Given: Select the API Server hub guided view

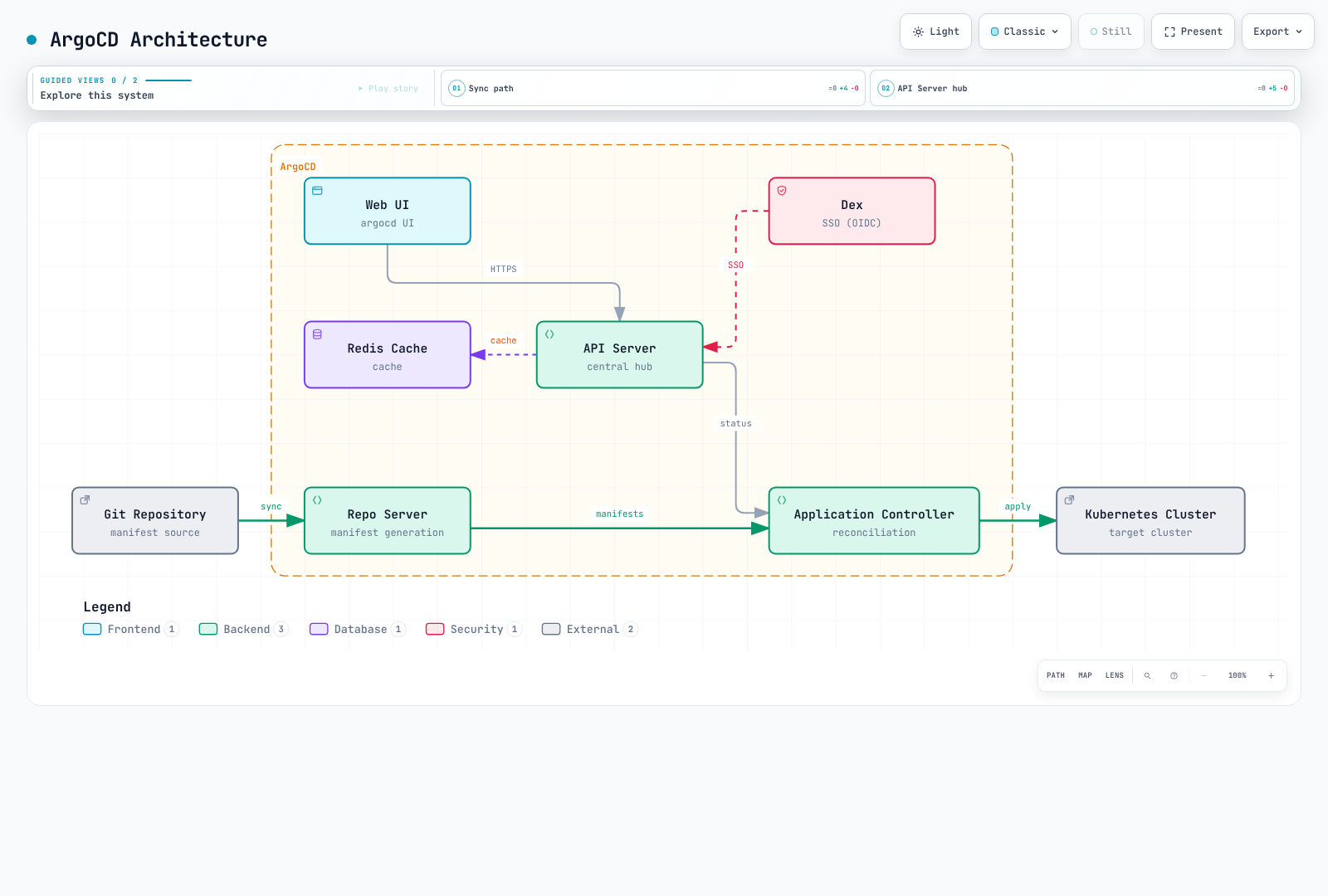Looking at the screenshot, I should pos(1082,88).
